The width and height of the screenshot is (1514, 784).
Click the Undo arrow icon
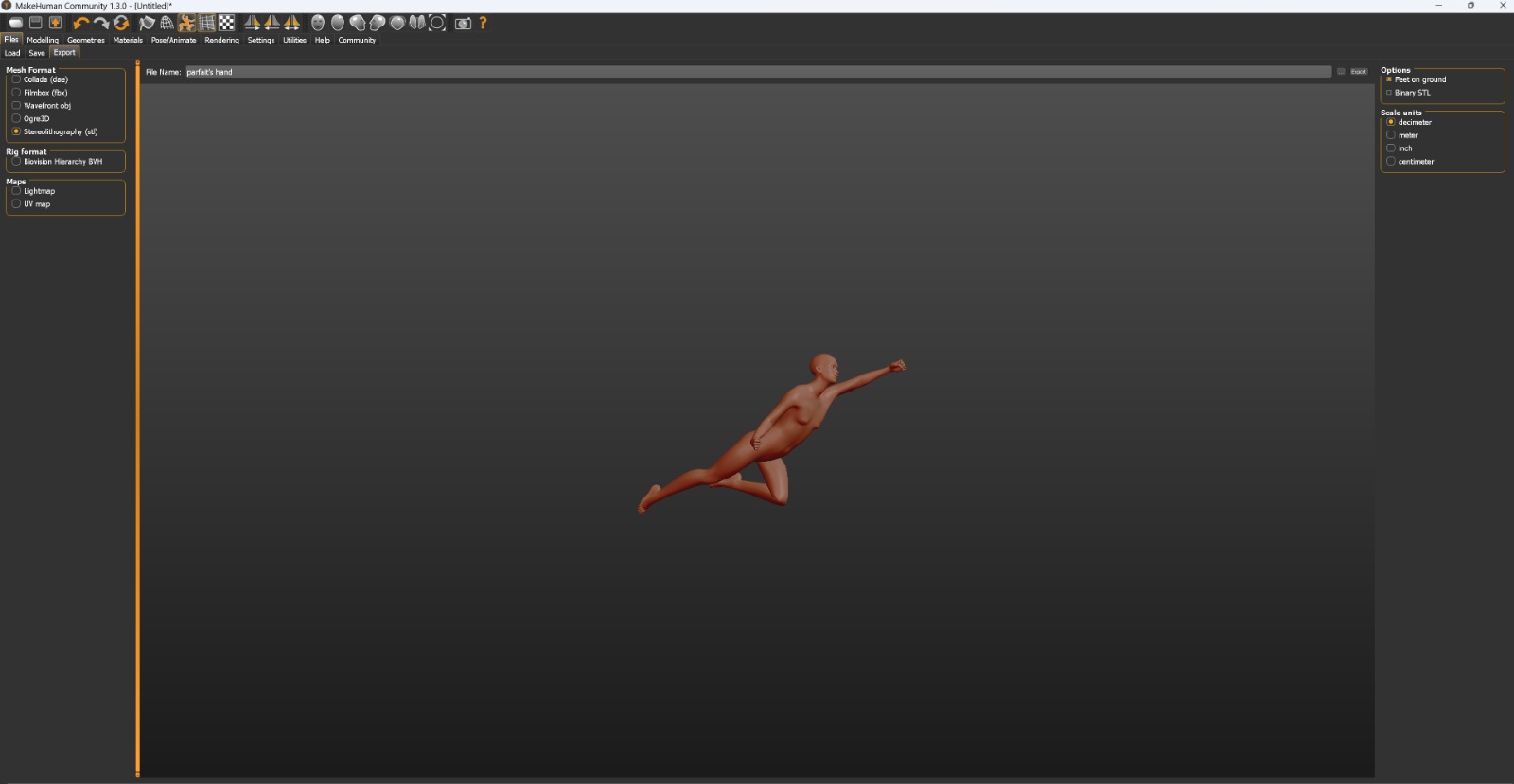click(x=80, y=23)
